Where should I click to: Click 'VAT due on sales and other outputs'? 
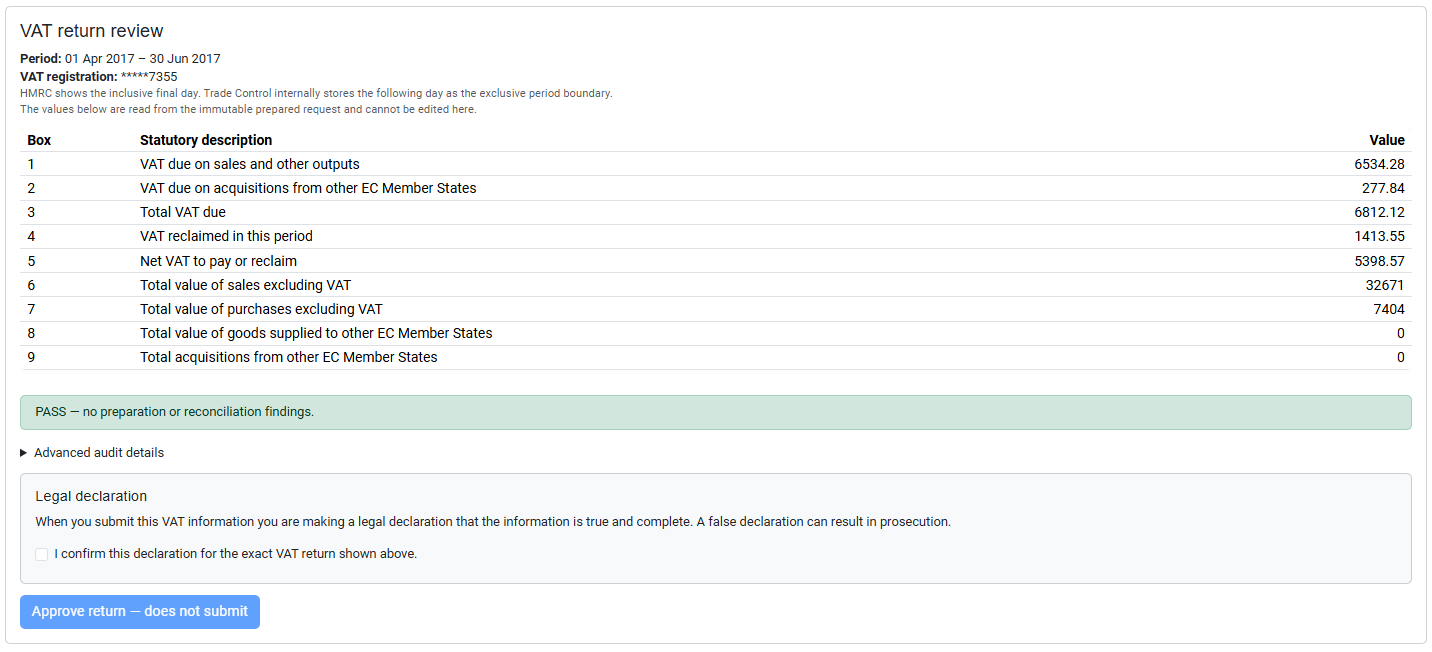coord(250,164)
